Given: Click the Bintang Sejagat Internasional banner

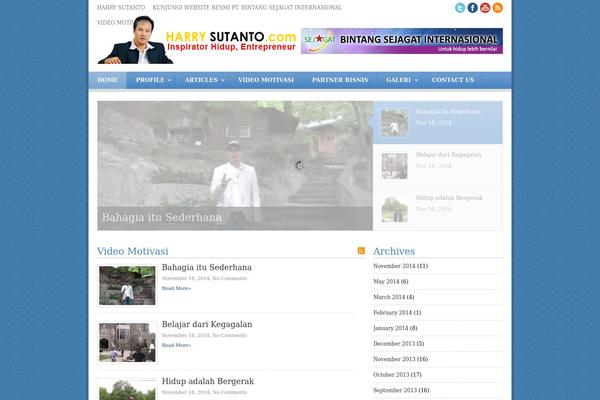Looking at the screenshot, I should click(402, 41).
